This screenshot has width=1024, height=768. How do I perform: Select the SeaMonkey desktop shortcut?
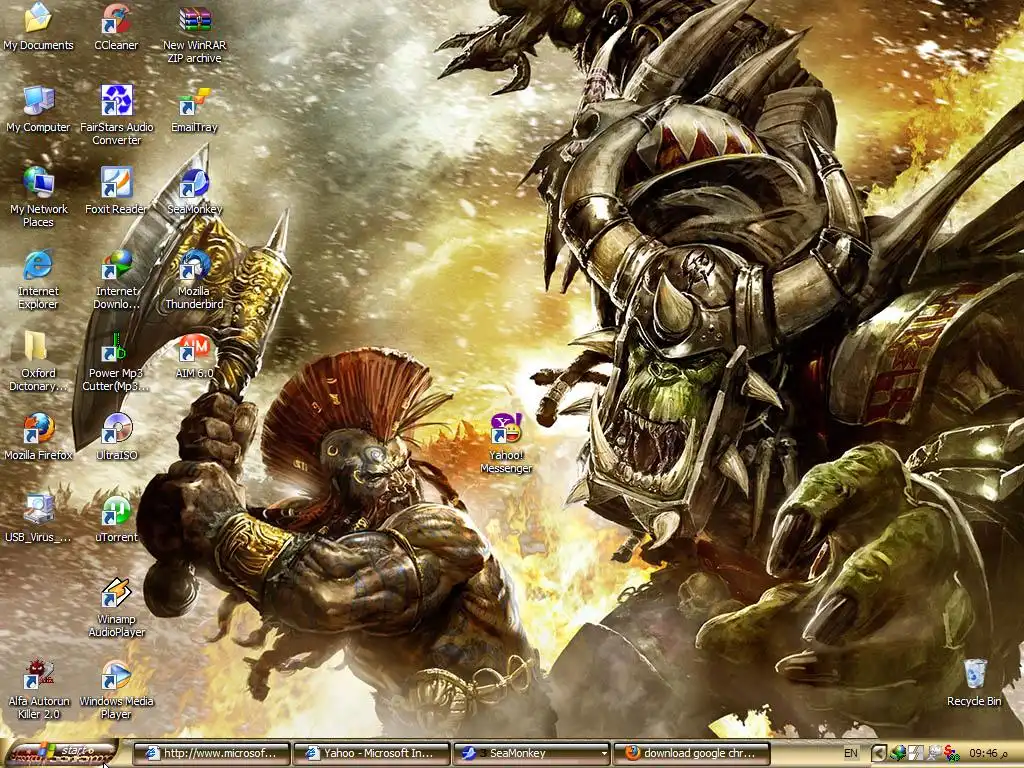(195, 191)
